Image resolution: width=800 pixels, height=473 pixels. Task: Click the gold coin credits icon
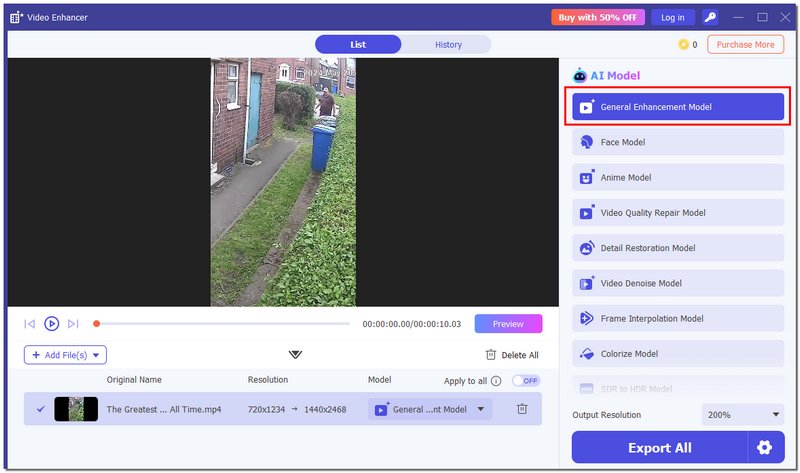click(x=684, y=45)
